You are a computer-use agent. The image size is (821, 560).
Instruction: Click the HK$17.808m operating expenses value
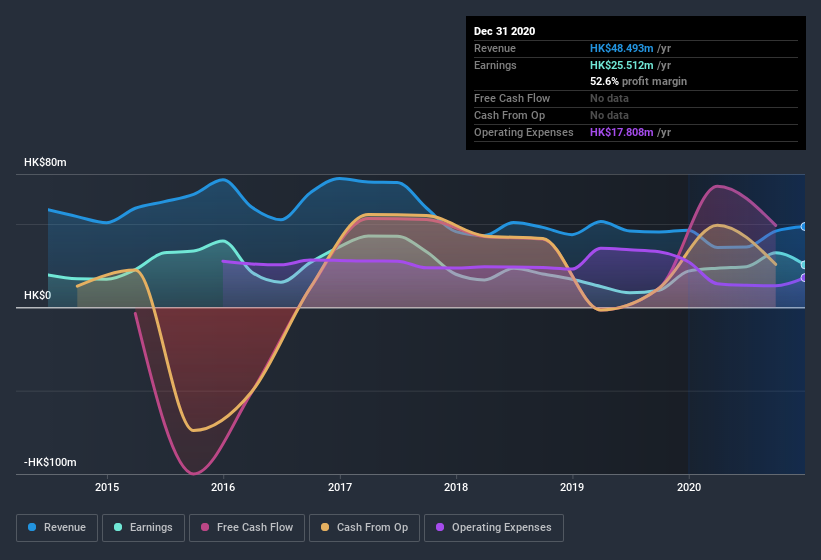click(622, 132)
